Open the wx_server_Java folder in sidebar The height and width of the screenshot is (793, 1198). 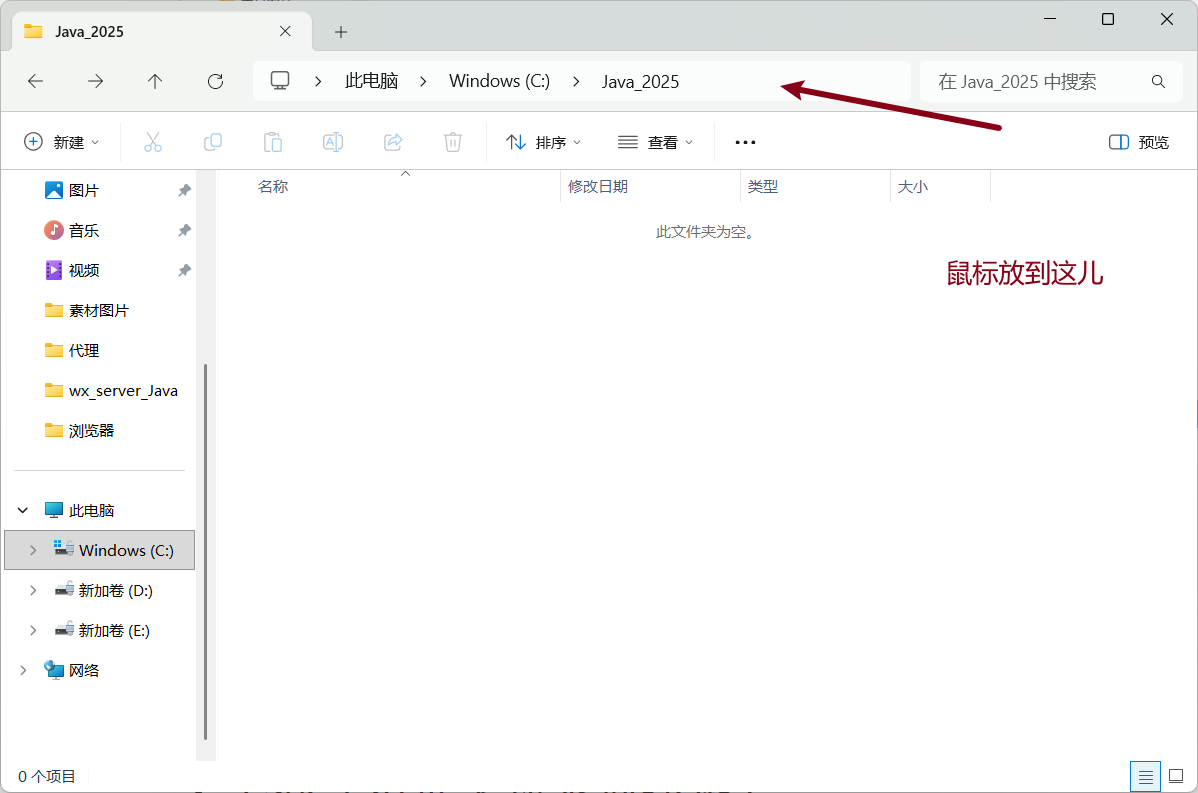point(122,391)
